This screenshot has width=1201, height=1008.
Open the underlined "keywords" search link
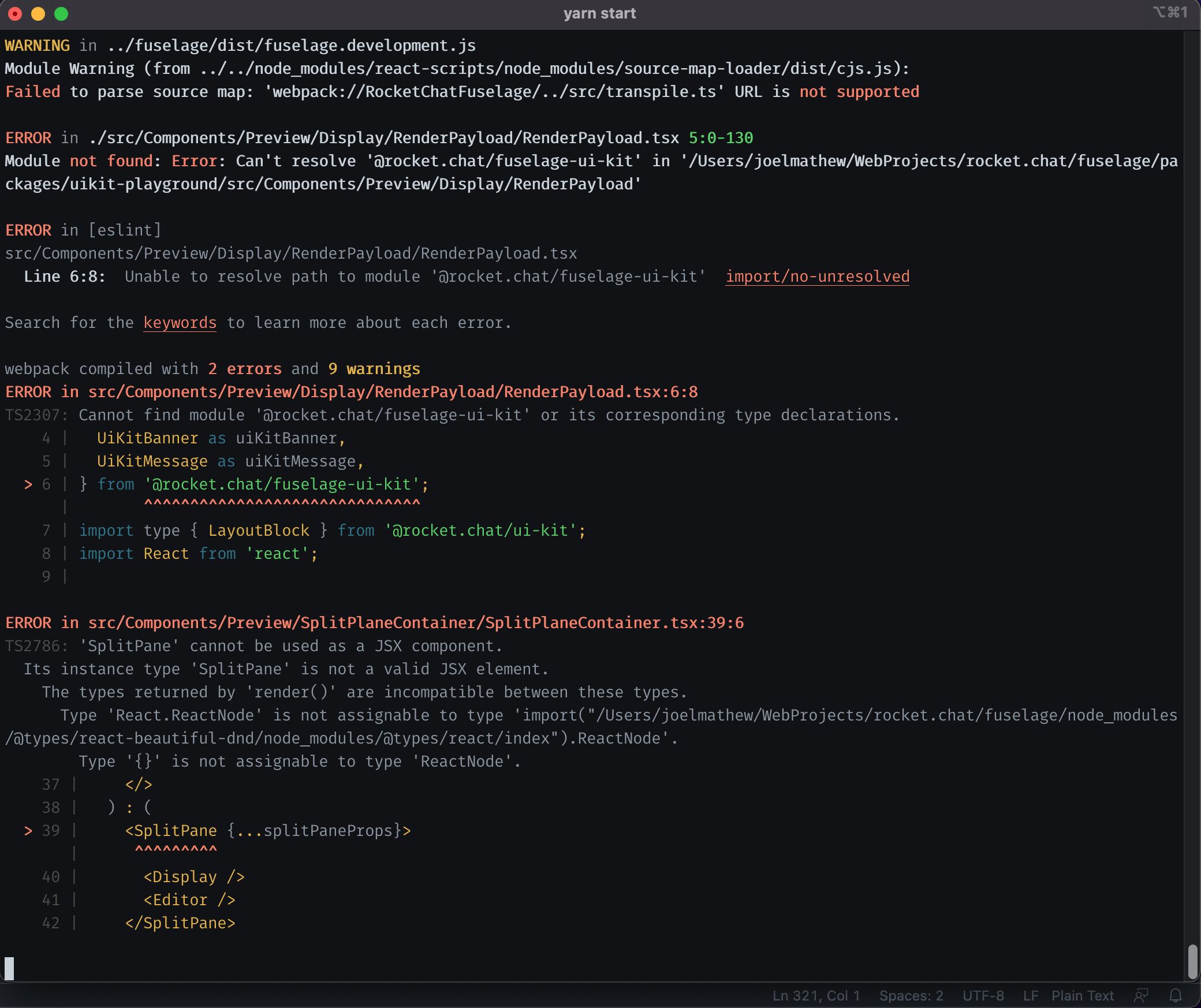click(180, 323)
